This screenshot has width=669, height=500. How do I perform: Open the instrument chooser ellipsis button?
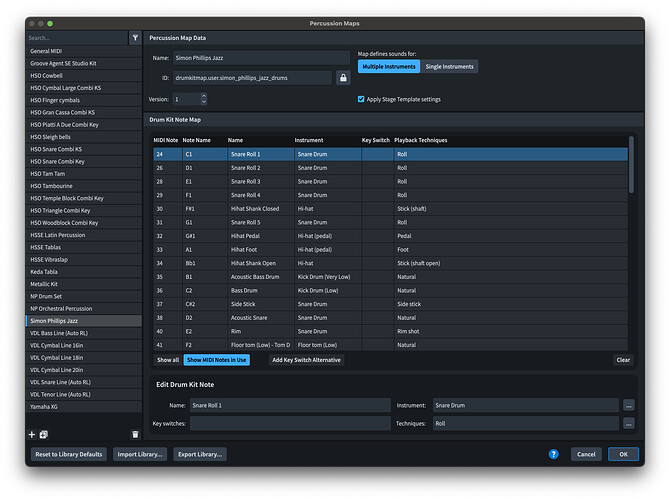point(628,405)
